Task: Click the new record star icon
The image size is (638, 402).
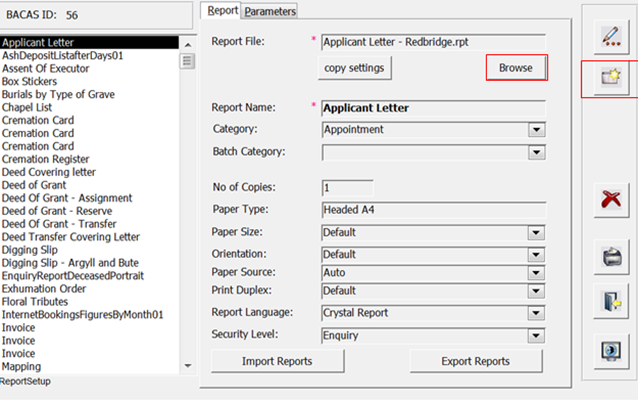Action: click(x=611, y=77)
